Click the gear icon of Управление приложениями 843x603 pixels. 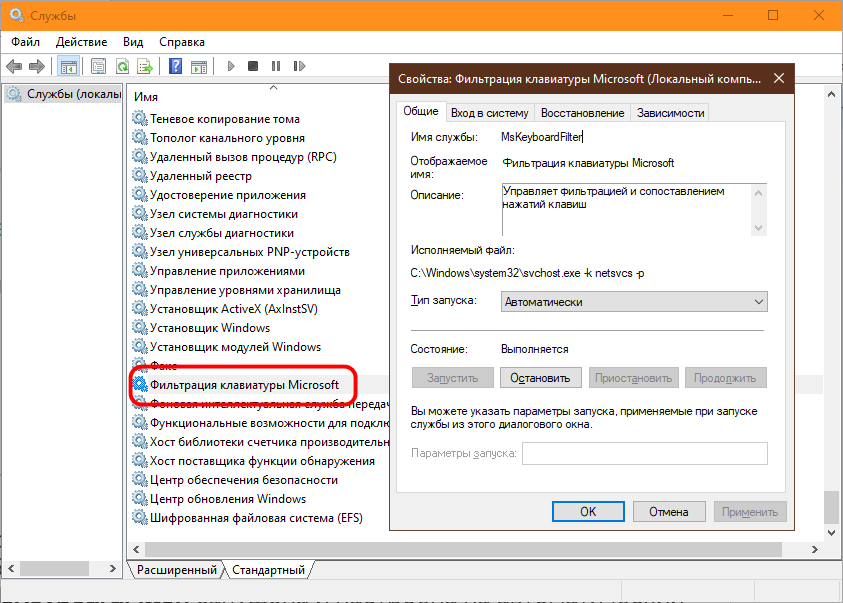(140, 270)
